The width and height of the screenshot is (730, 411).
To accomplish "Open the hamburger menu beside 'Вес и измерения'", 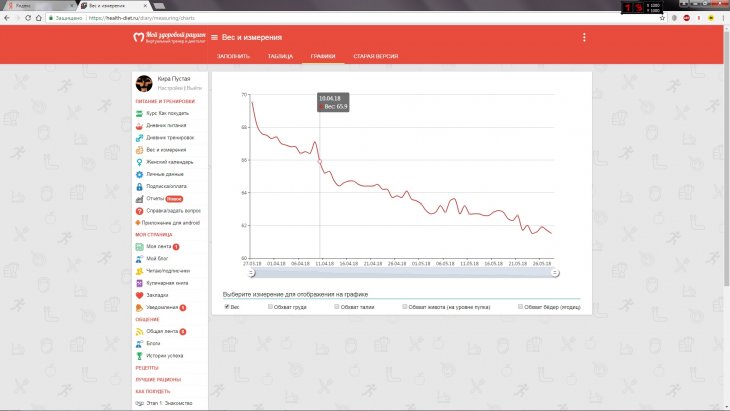I will 214,38.
